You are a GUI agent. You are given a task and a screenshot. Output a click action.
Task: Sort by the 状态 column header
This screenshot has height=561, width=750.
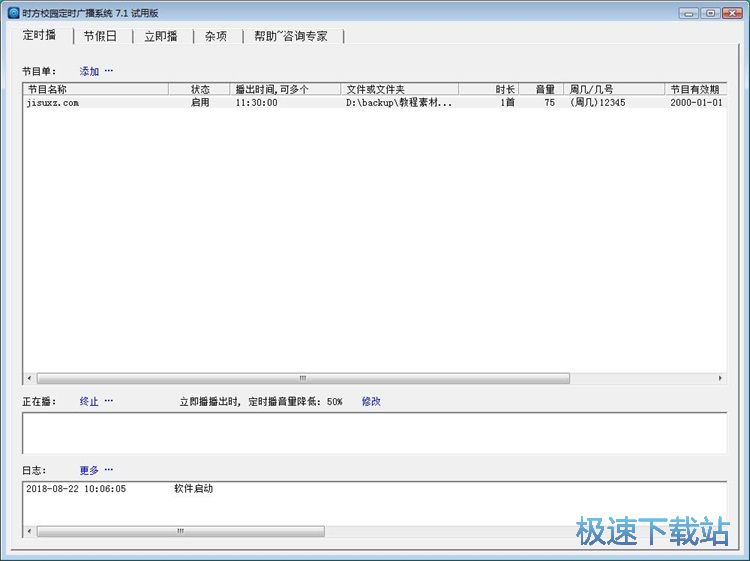(x=199, y=89)
